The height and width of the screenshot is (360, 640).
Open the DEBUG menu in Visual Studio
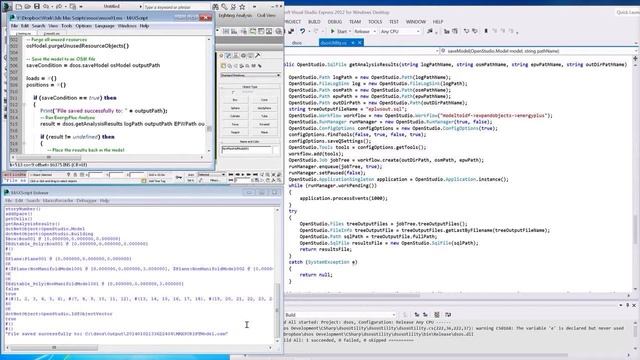click(335, 22)
